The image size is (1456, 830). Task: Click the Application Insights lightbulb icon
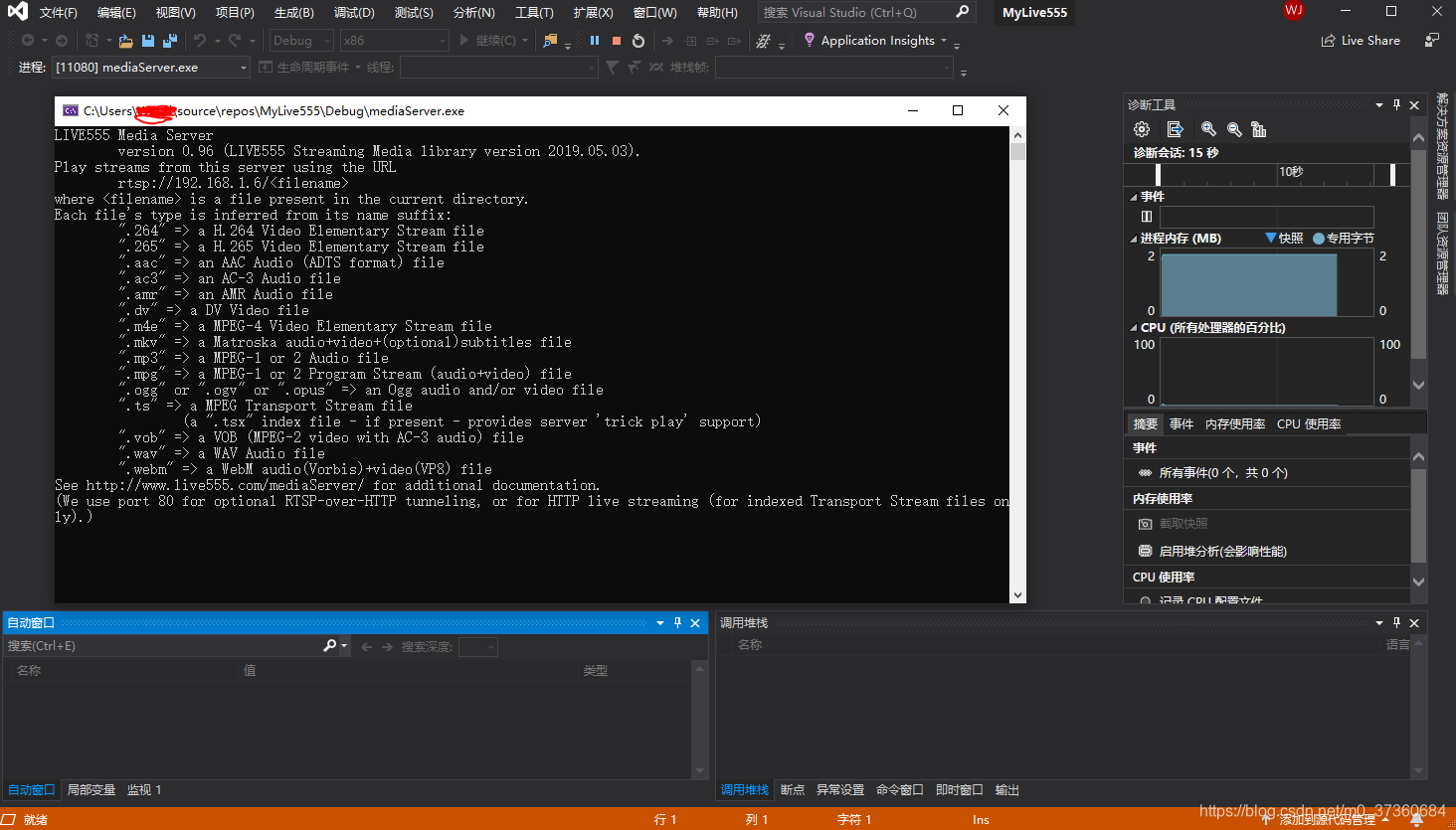(x=810, y=40)
